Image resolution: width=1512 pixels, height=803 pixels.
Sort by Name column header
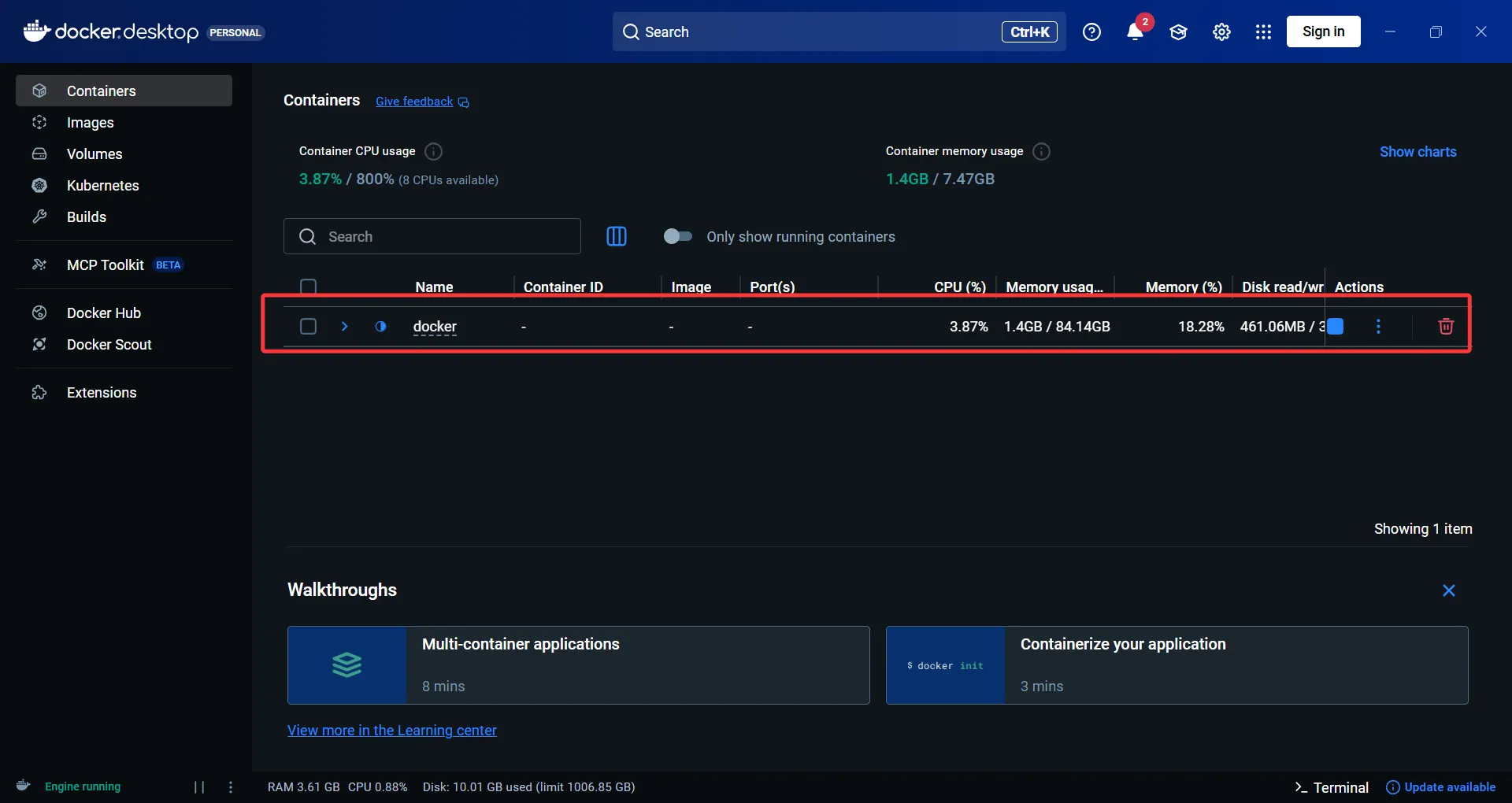[434, 287]
